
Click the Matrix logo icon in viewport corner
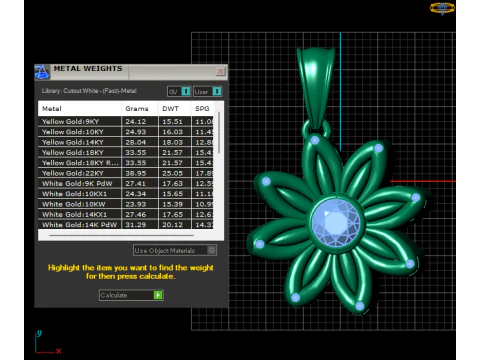point(442,8)
